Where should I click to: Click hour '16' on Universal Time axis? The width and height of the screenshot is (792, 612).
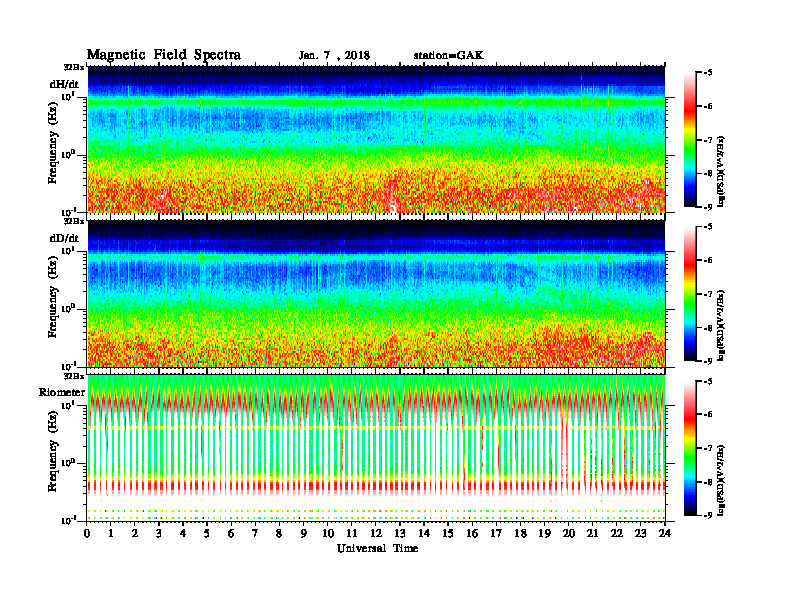pyautogui.click(x=472, y=534)
